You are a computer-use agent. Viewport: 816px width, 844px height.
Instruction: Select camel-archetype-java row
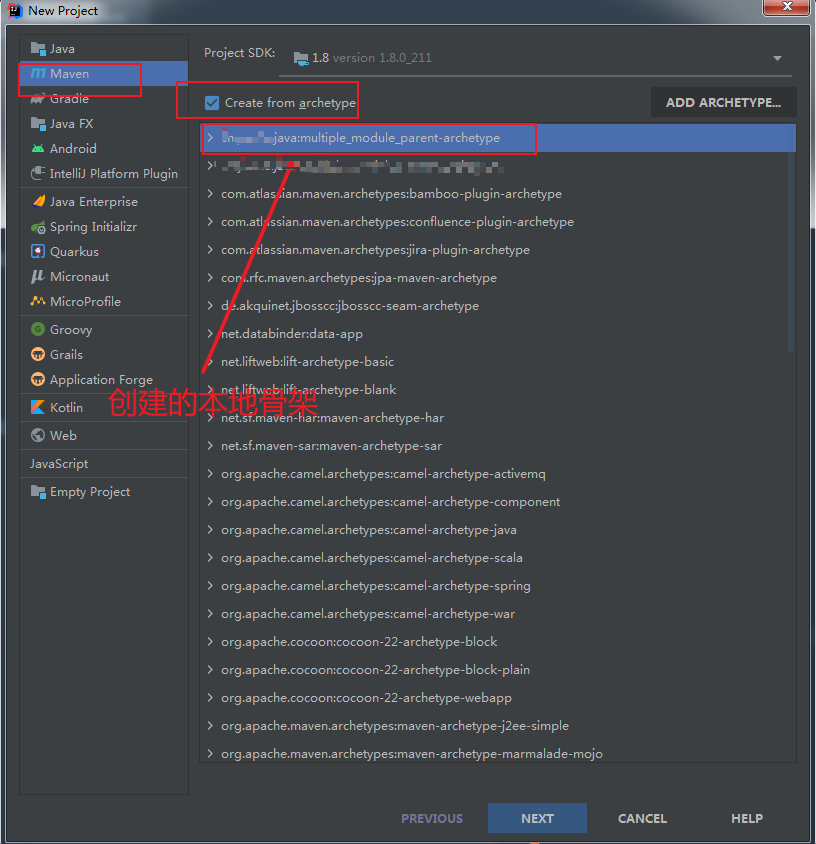point(498,530)
